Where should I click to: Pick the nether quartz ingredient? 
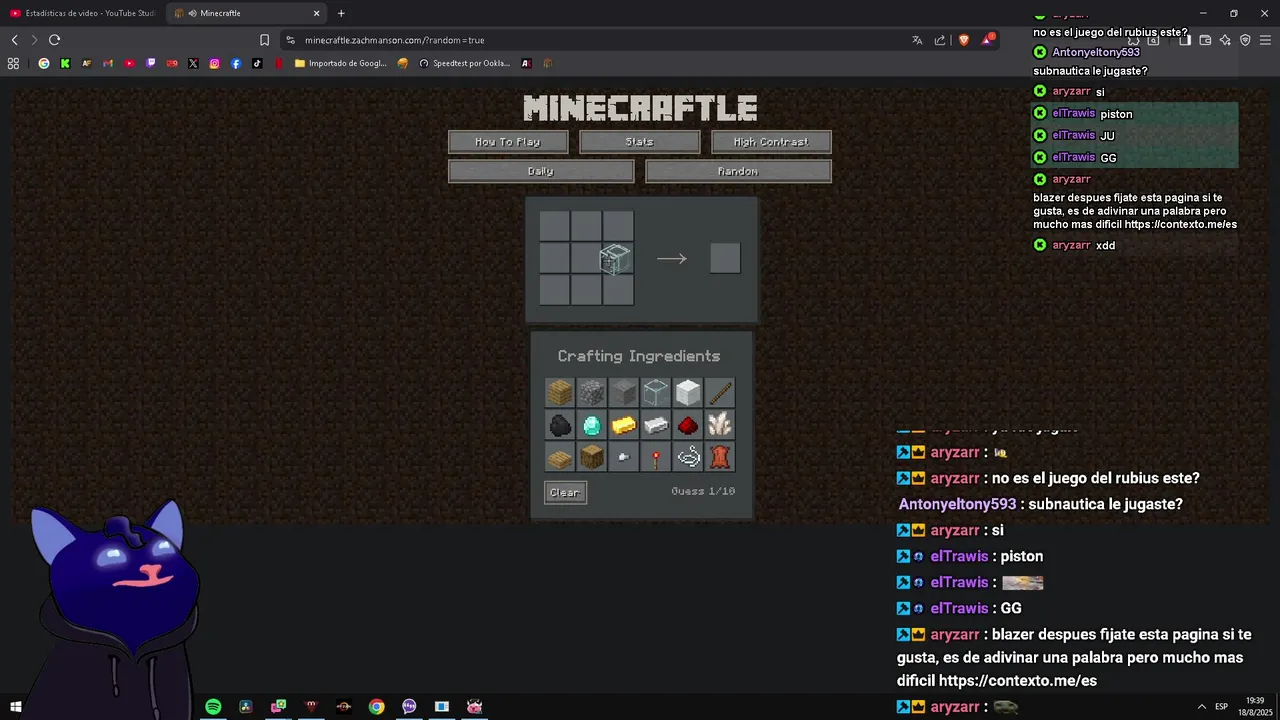[720, 425]
